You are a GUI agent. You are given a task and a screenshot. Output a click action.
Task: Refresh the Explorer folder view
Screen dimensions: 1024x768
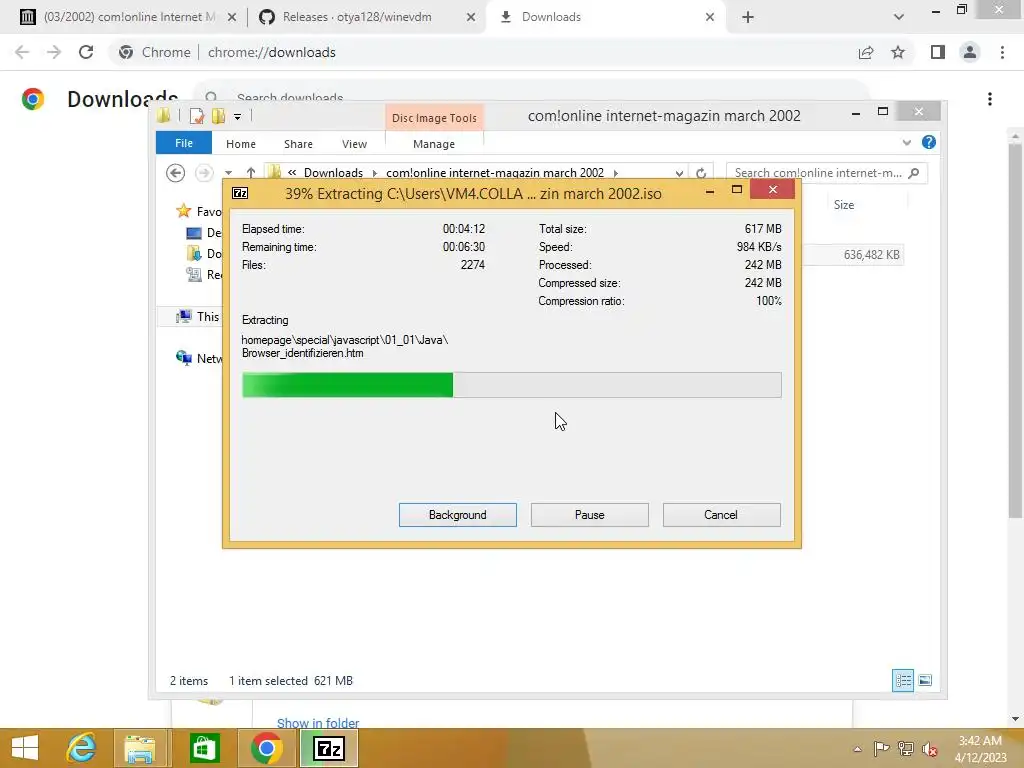(x=701, y=173)
